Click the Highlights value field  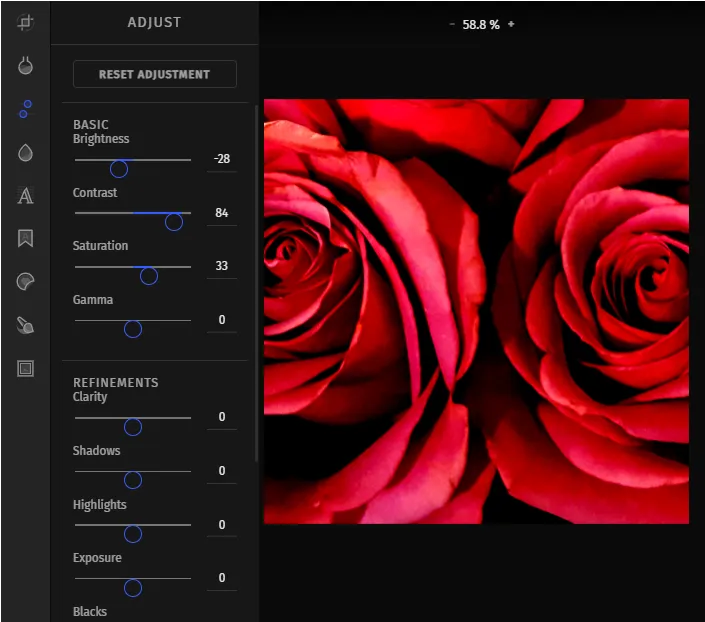pyautogui.click(x=222, y=525)
